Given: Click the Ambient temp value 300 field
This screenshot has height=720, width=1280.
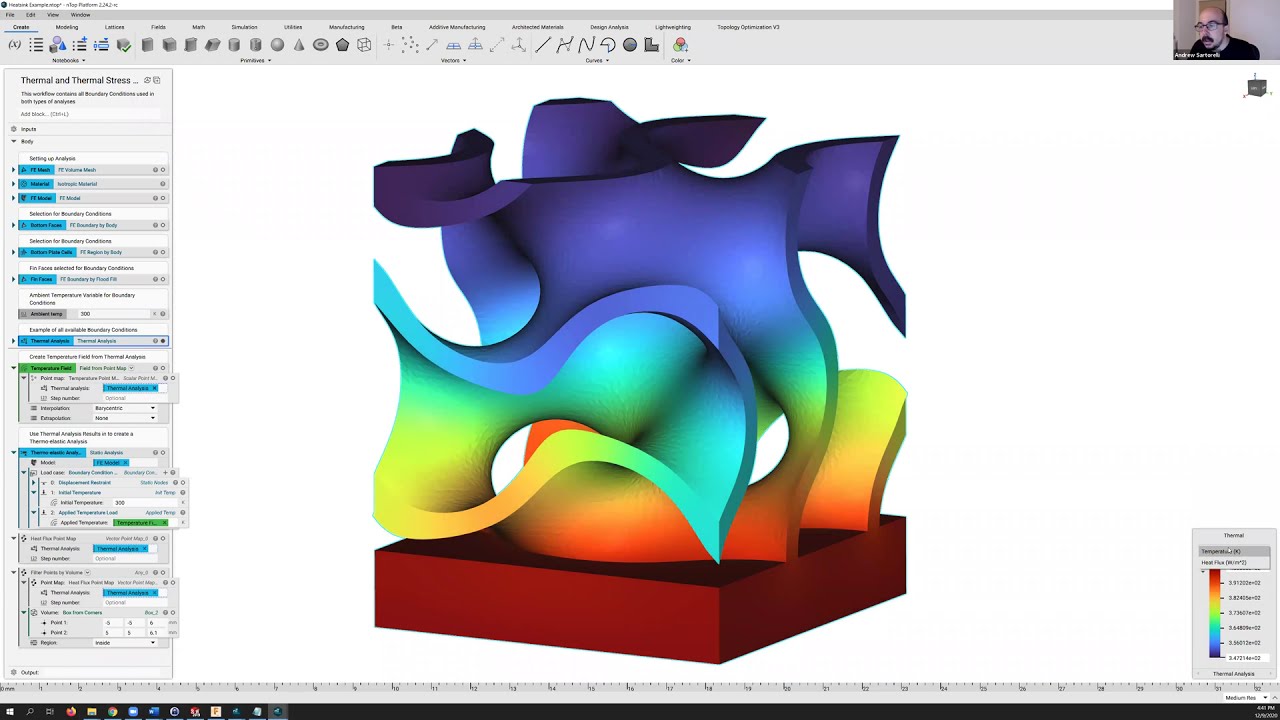Looking at the screenshot, I should point(112,314).
